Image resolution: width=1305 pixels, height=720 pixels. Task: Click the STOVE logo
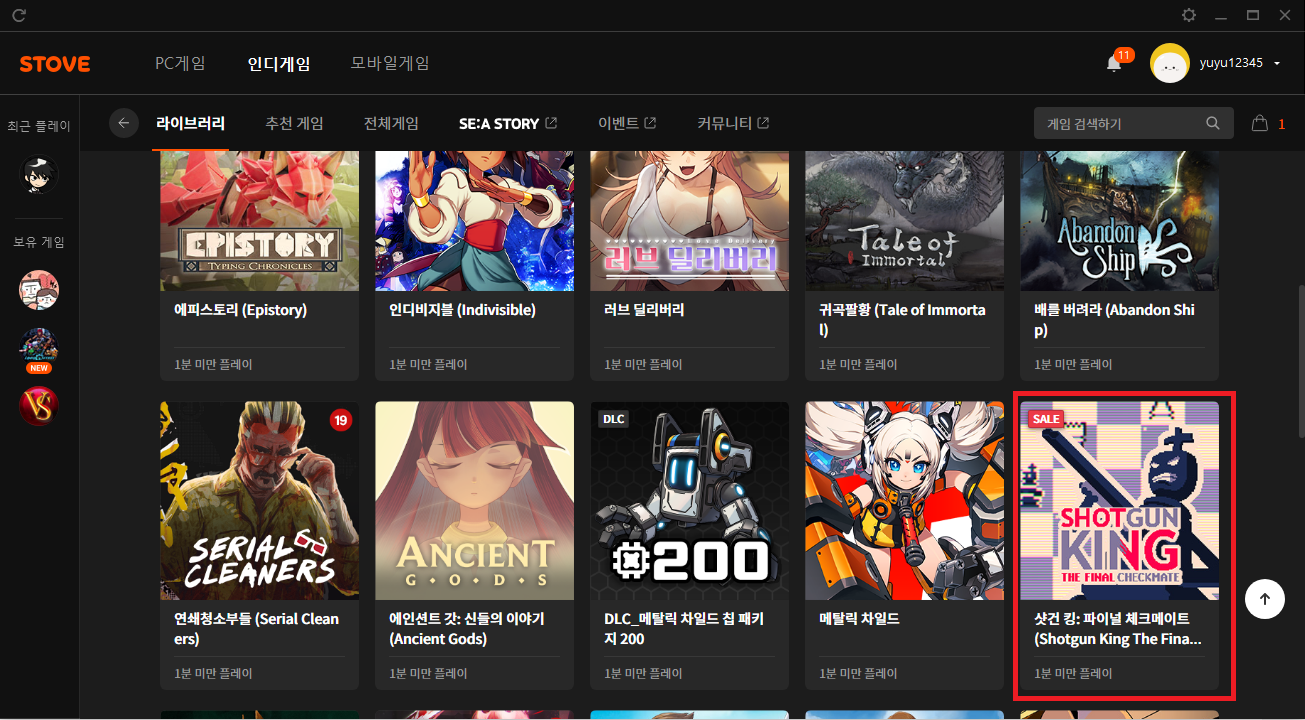coord(55,64)
